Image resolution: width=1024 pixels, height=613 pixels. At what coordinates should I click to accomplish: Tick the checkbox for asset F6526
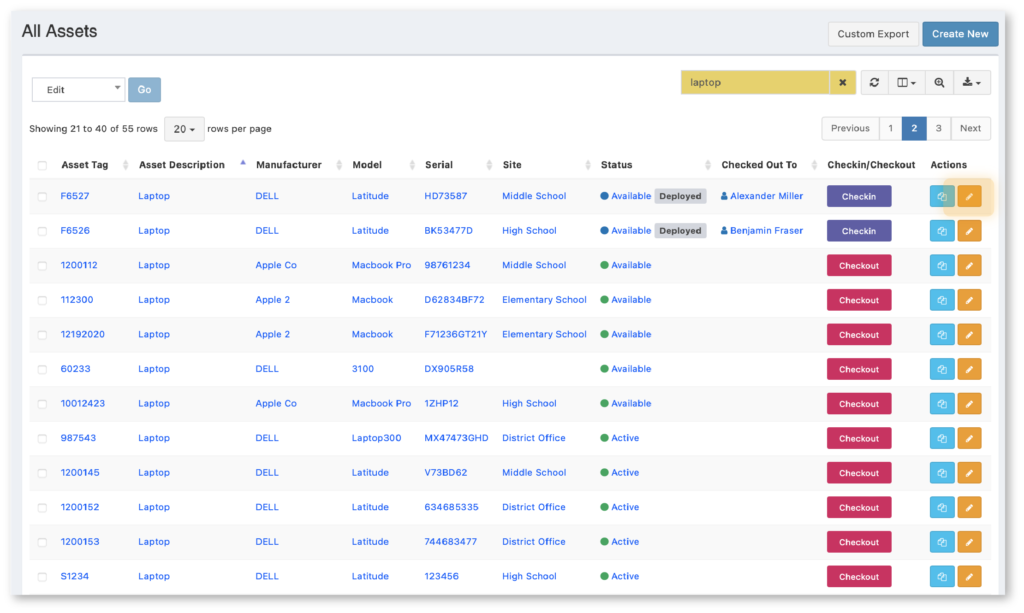click(x=42, y=231)
